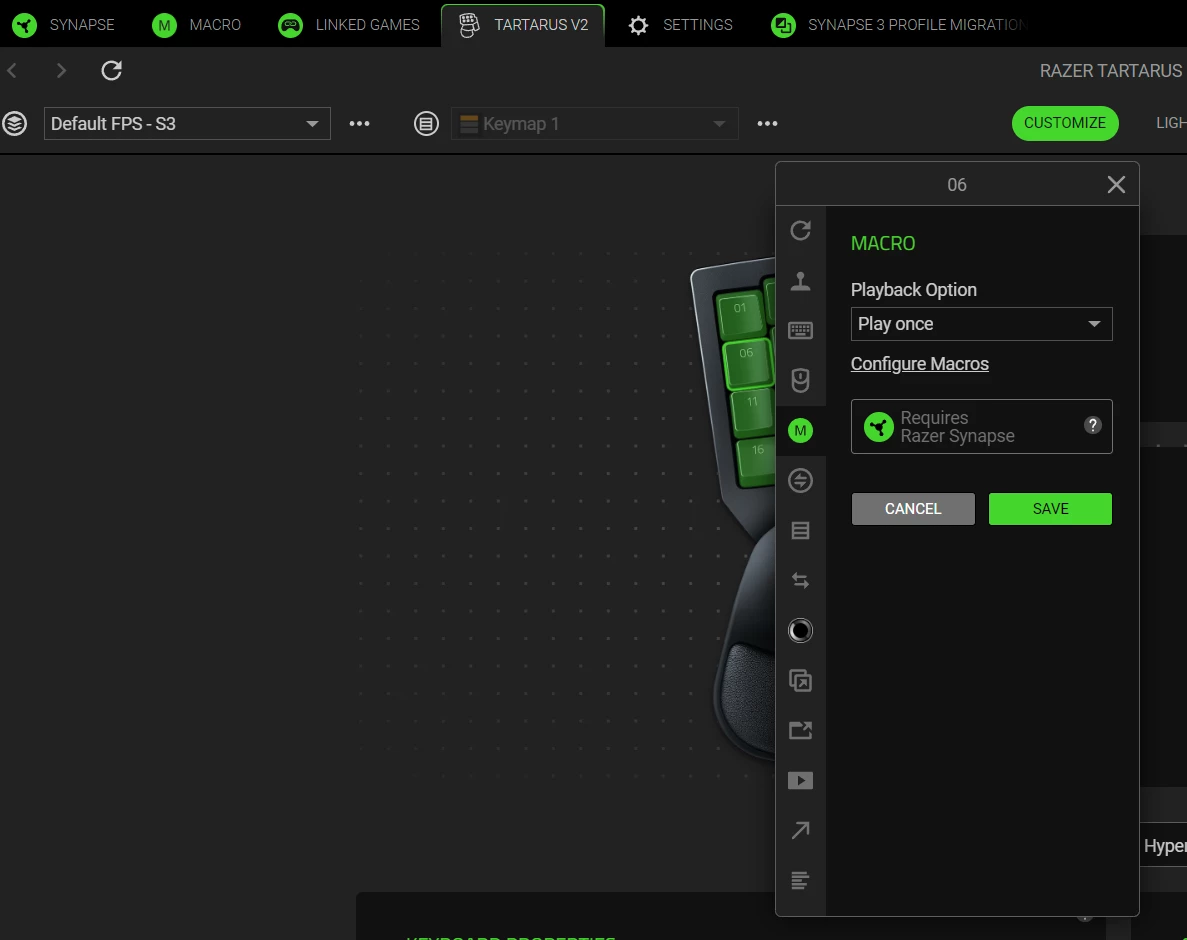Click the profile layers icon
This screenshot has height=940, width=1187.
14,123
